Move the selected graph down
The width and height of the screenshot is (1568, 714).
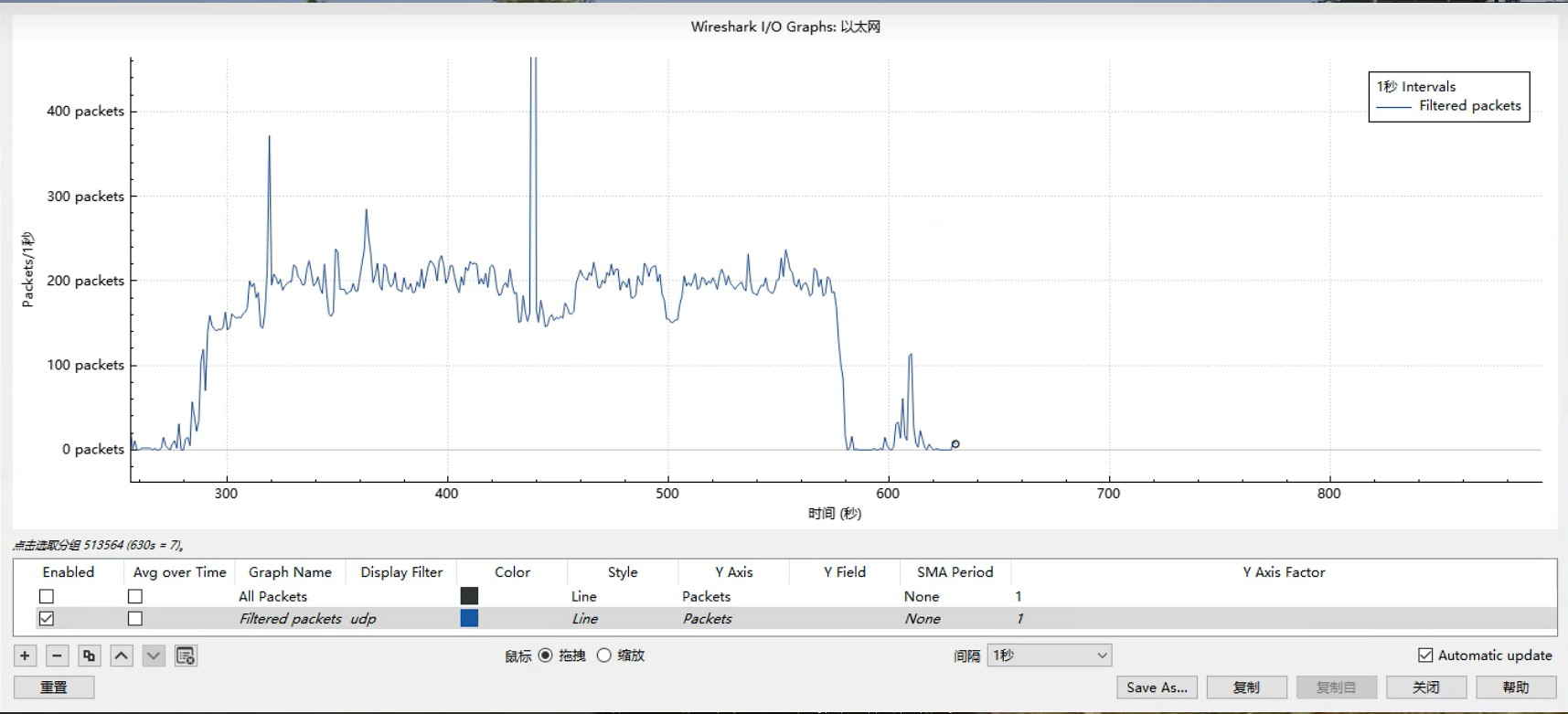[x=154, y=655]
